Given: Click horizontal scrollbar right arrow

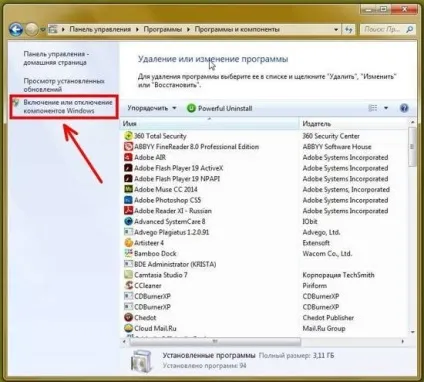Looking at the screenshot, I should point(403,341).
